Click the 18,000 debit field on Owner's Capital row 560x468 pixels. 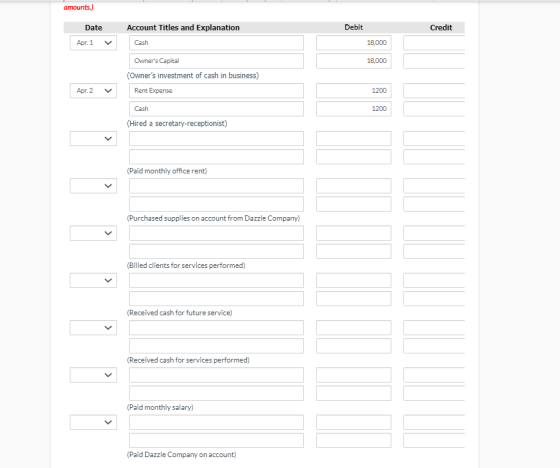coord(354,61)
